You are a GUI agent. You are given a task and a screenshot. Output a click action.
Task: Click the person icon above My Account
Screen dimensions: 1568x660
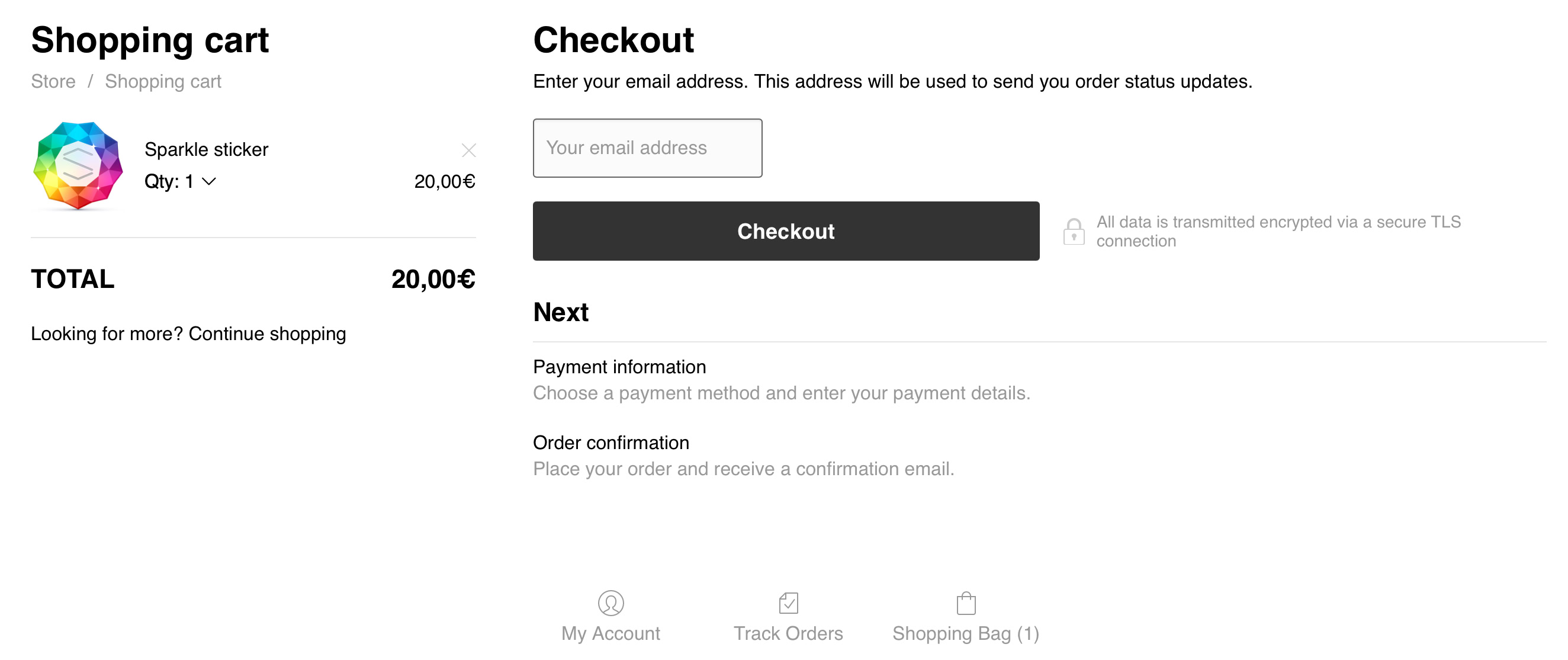[x=611, y=603]
